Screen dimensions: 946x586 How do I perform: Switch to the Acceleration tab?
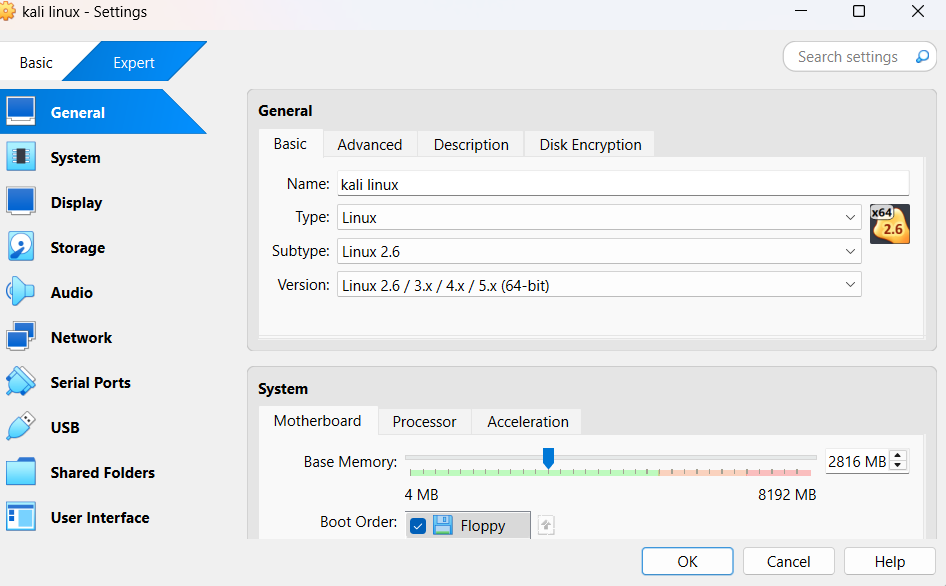pyautogui.click(x=528, y=421)
